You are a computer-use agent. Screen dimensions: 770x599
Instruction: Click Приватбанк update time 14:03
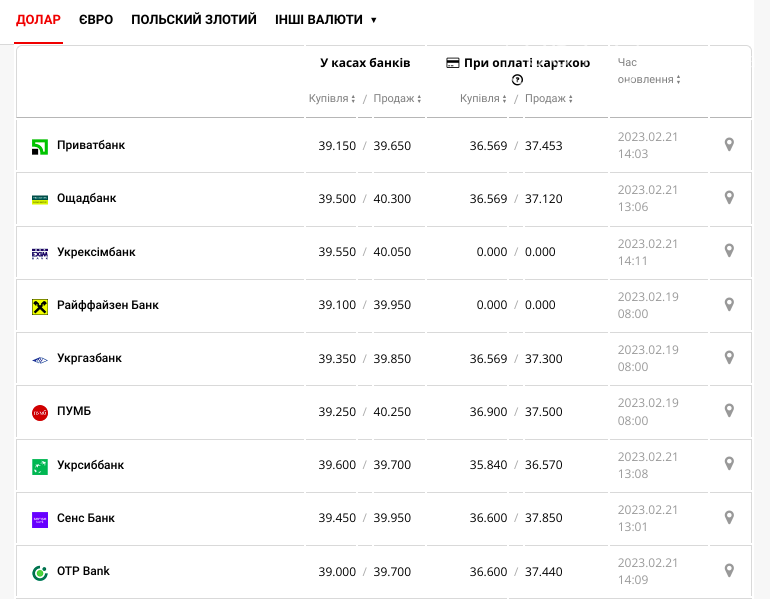(x=633, y=154)
